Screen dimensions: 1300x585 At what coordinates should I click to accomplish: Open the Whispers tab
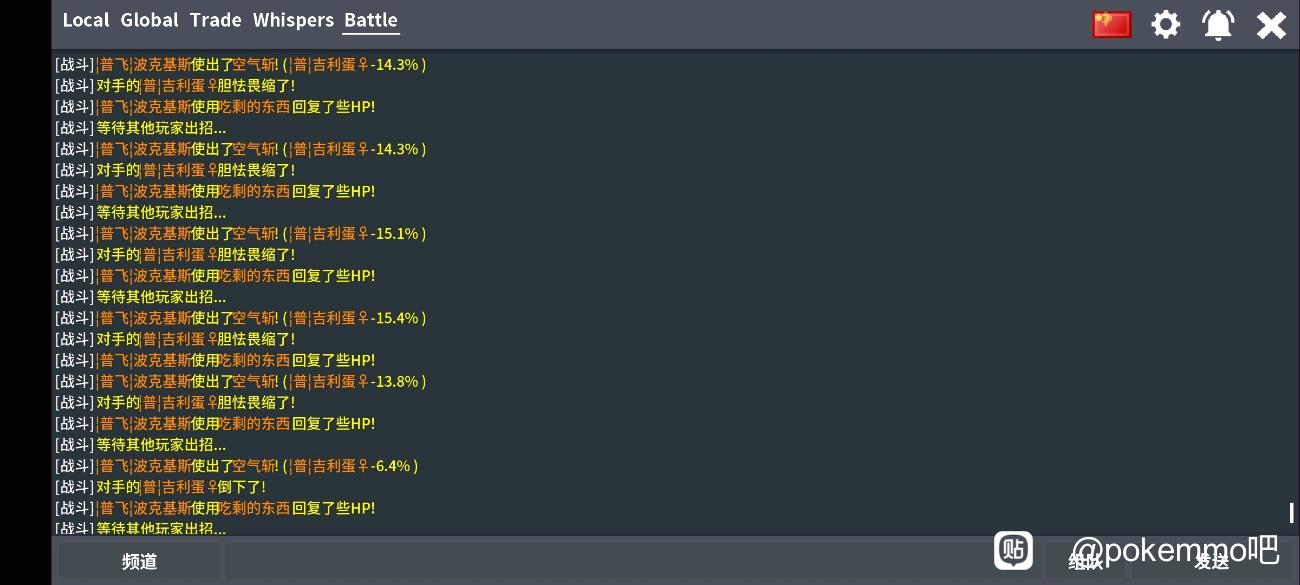[293, 20]
